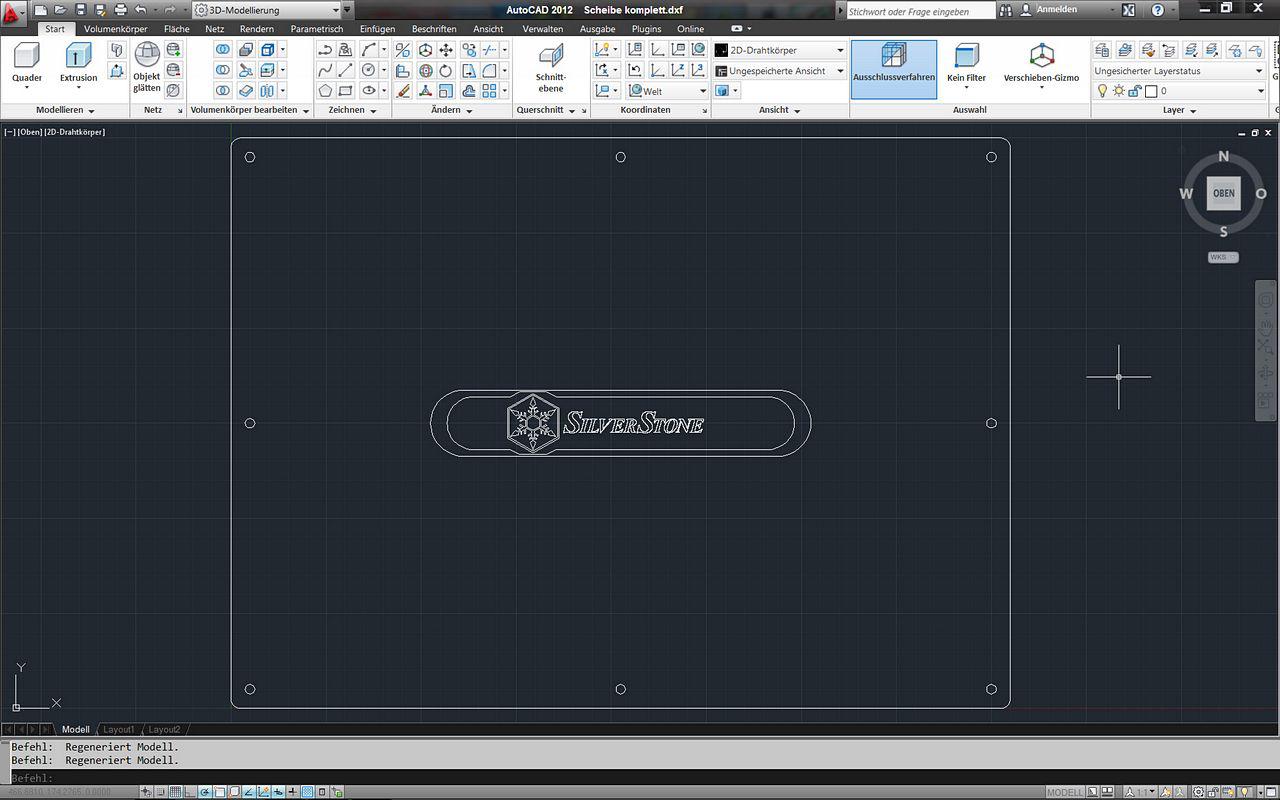The height and width of the screenshot is (800, 1280).
Task: Select the Extrusion tool
Action: coord(78,65)
